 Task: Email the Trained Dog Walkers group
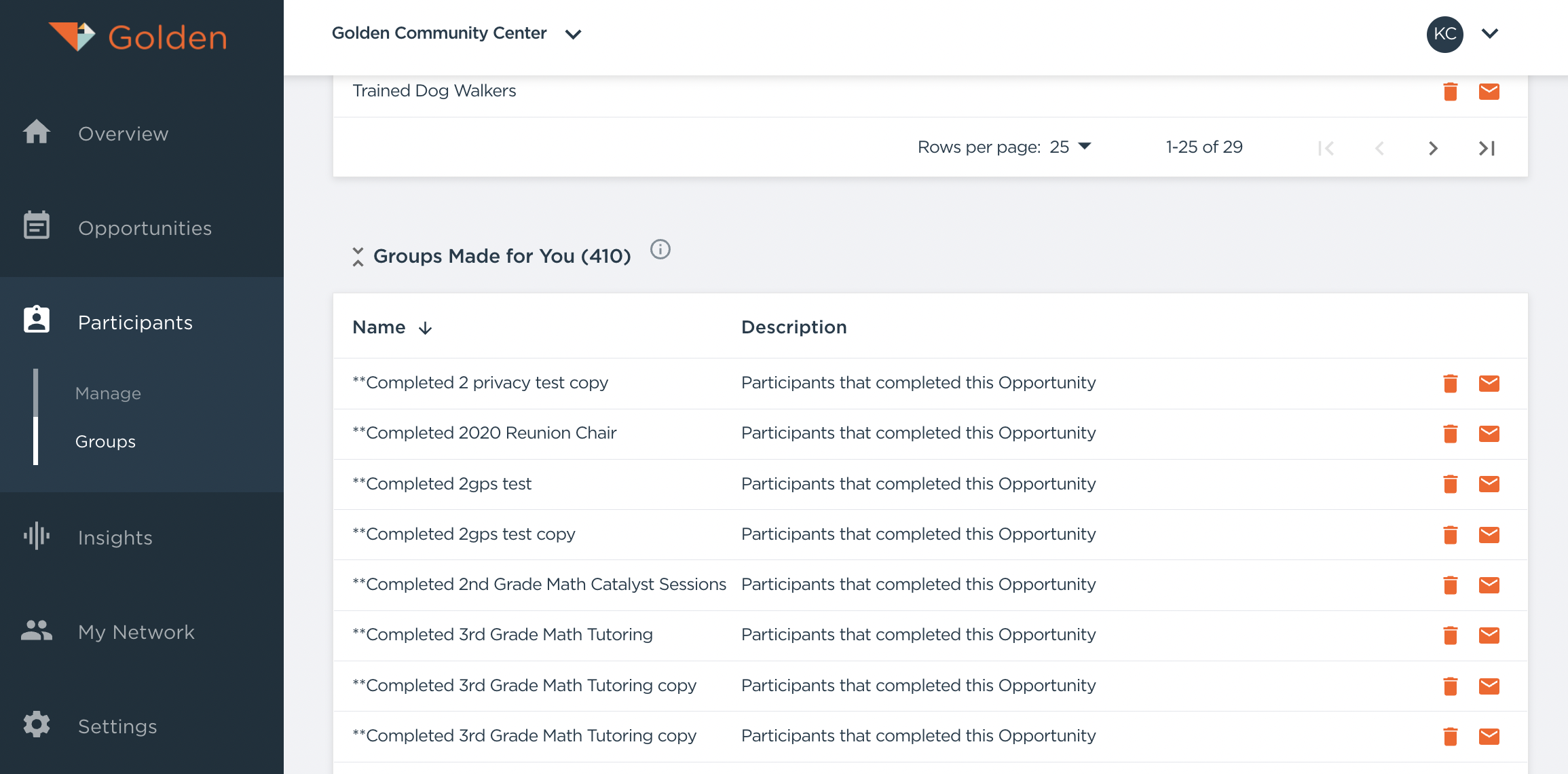click(1489, 91)
